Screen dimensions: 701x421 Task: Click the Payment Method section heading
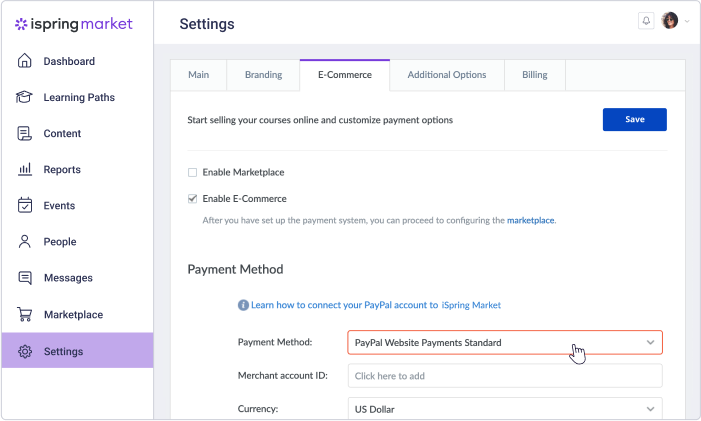pos(235,269)
